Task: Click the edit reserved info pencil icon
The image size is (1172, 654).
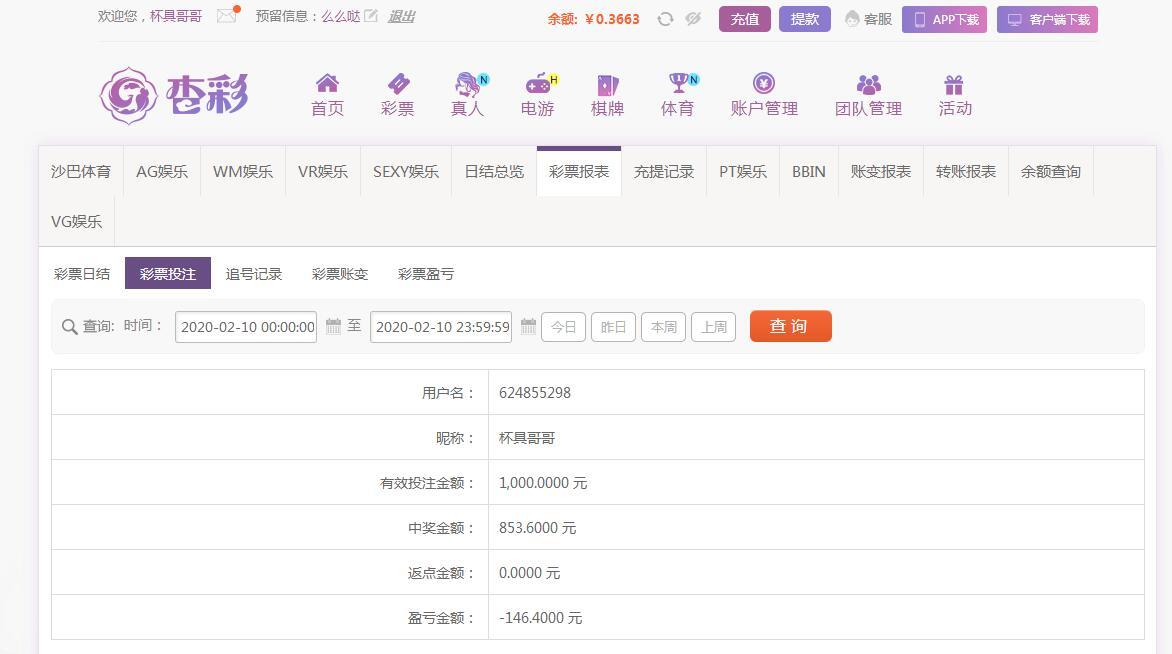Action: [371, 16]
